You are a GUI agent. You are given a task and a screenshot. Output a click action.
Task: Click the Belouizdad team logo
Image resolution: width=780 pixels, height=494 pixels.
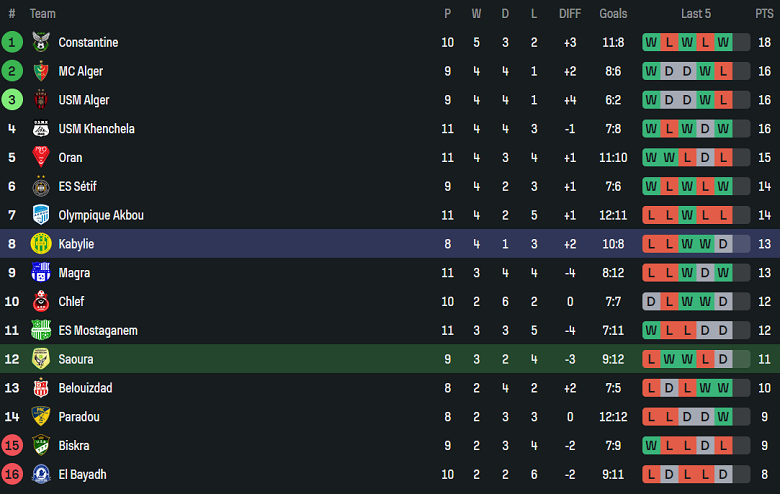[x=41, y=388]
